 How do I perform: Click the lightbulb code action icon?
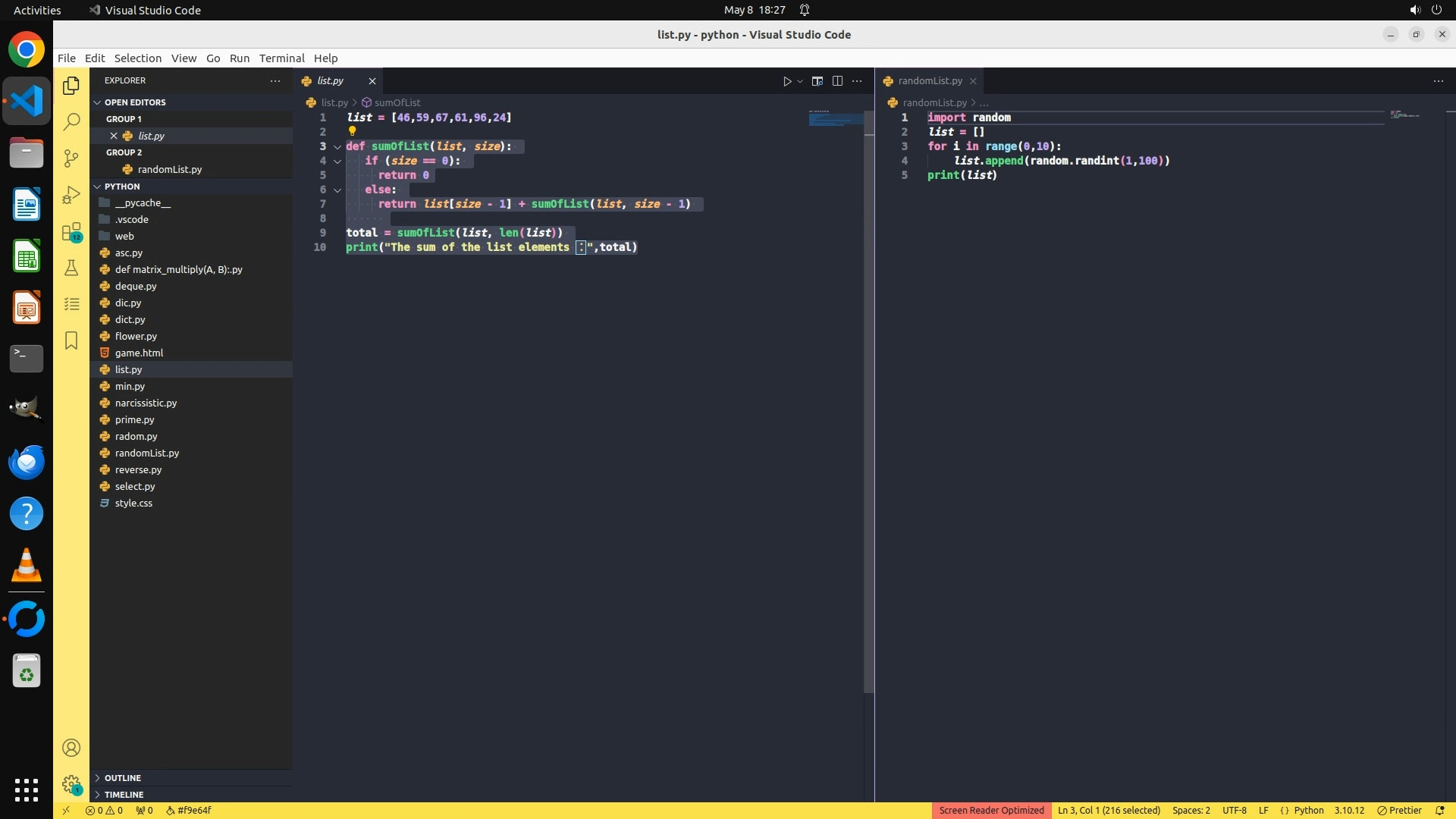click(x=352, y=131)
